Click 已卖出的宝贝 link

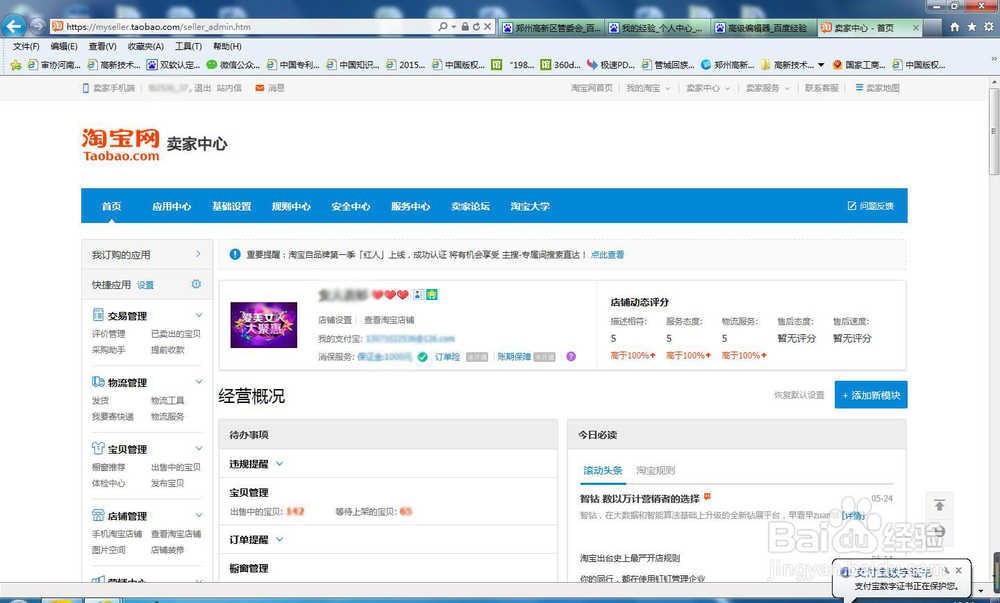click(176, 333)
